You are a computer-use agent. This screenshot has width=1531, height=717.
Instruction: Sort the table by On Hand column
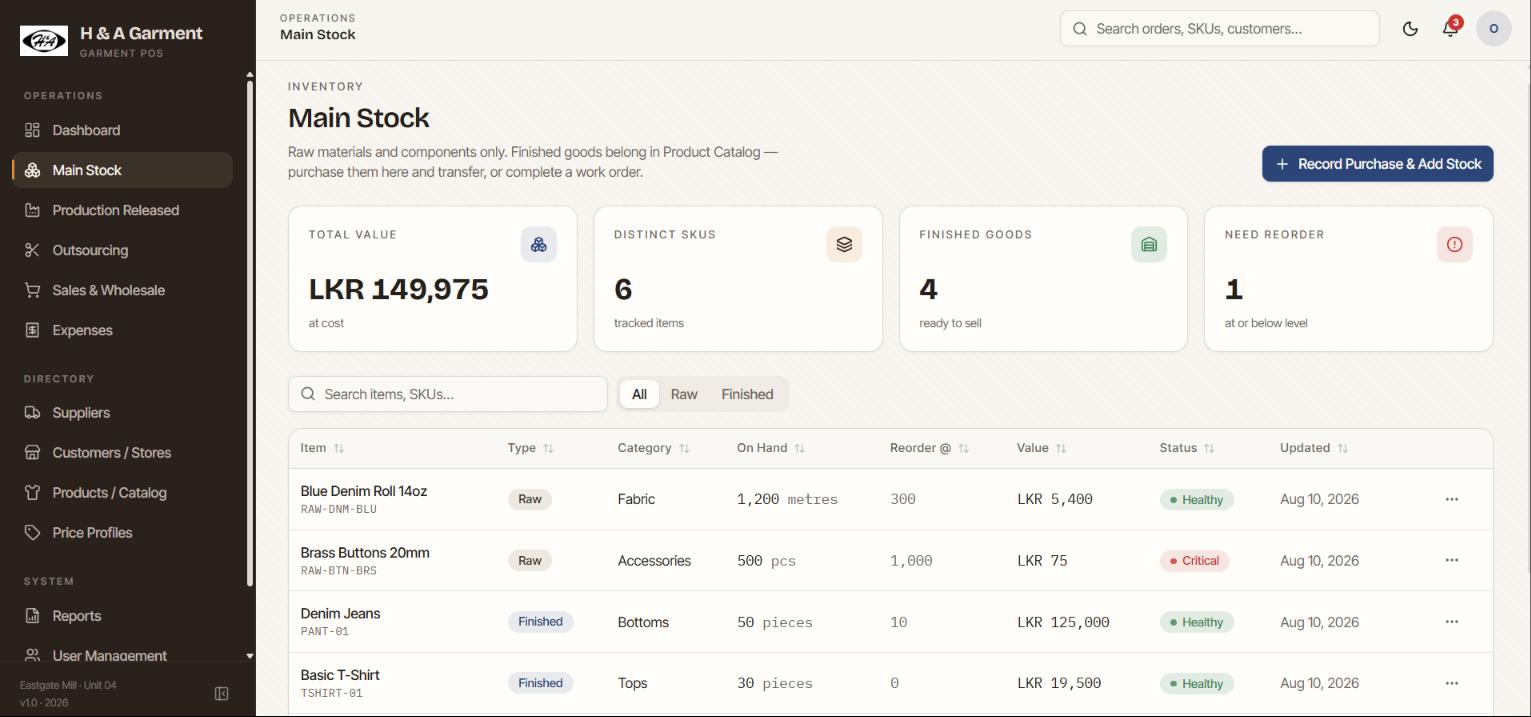point(771,448)
